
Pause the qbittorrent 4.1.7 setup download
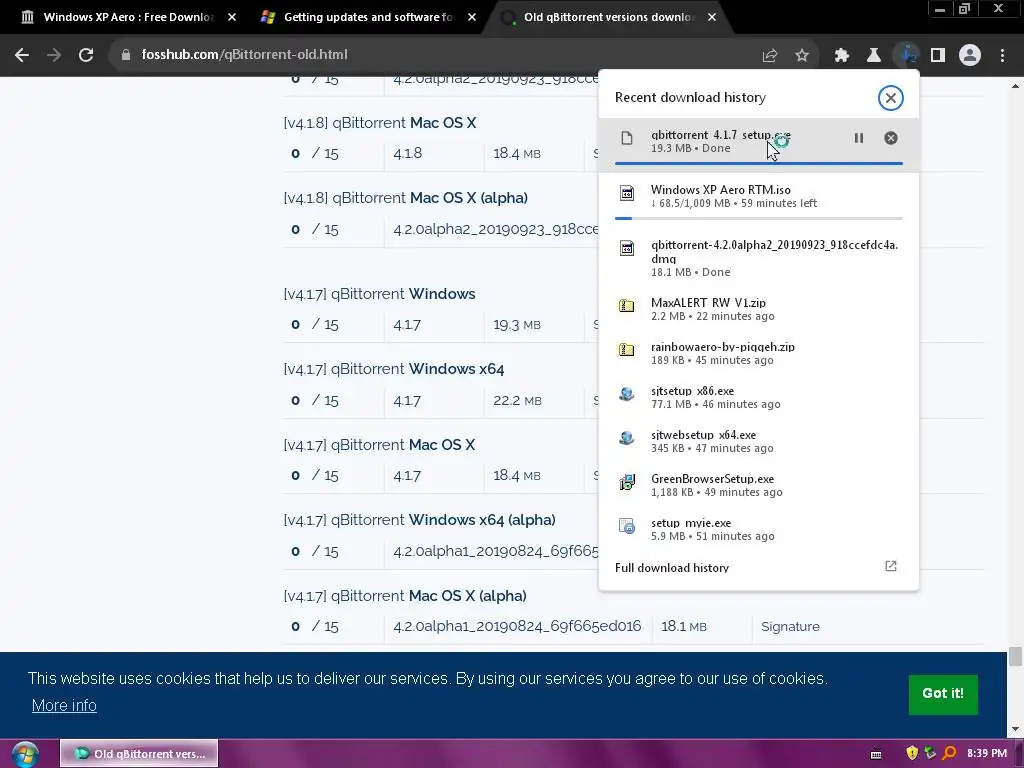pyautogui.click(x=859, y=138)
